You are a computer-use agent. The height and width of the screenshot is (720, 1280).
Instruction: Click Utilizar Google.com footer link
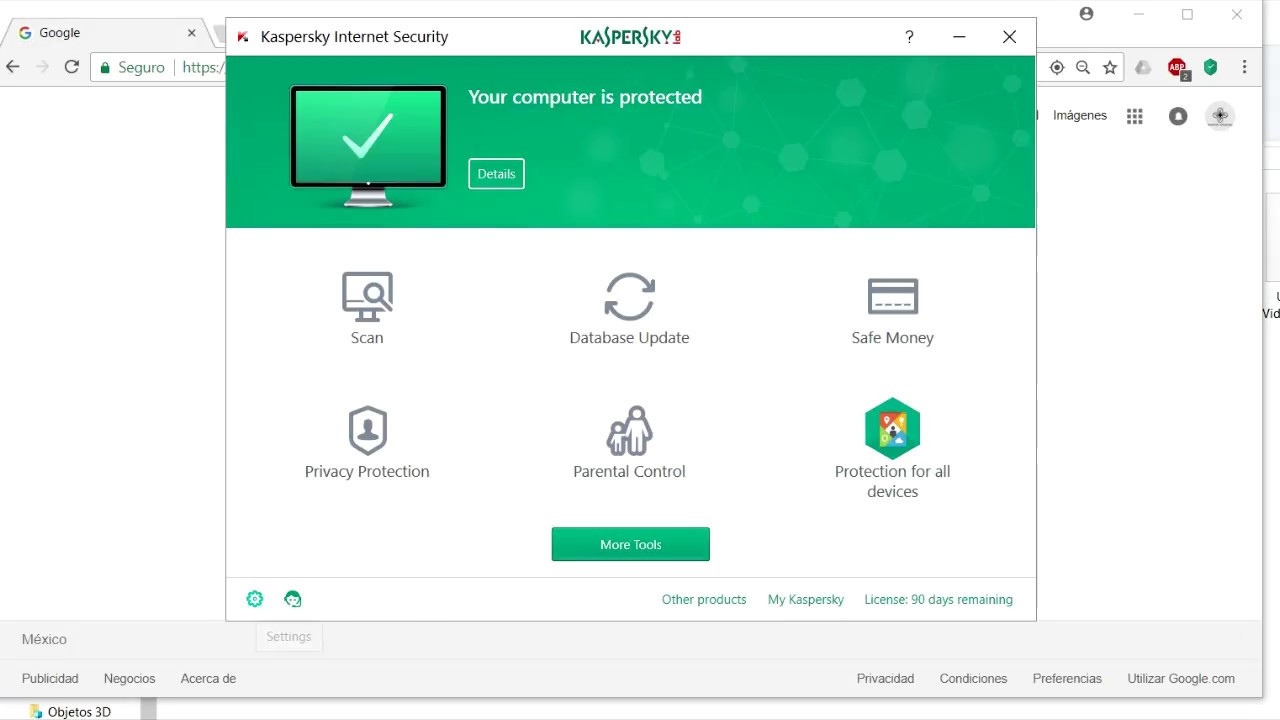pyautogui.click(x=1181, y=678)
